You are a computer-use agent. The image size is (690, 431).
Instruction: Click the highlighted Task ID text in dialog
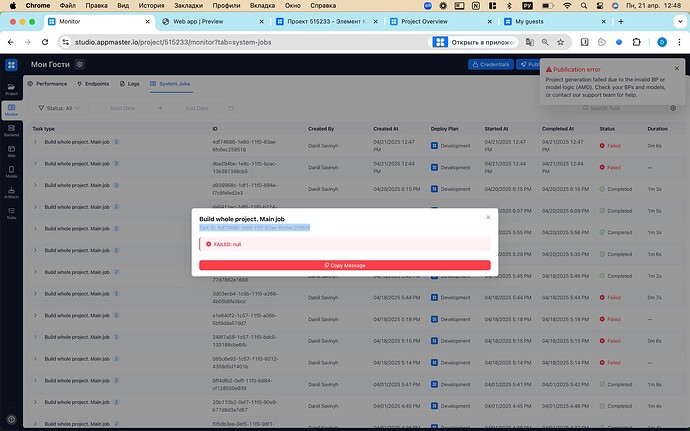(x=255, y=227)
